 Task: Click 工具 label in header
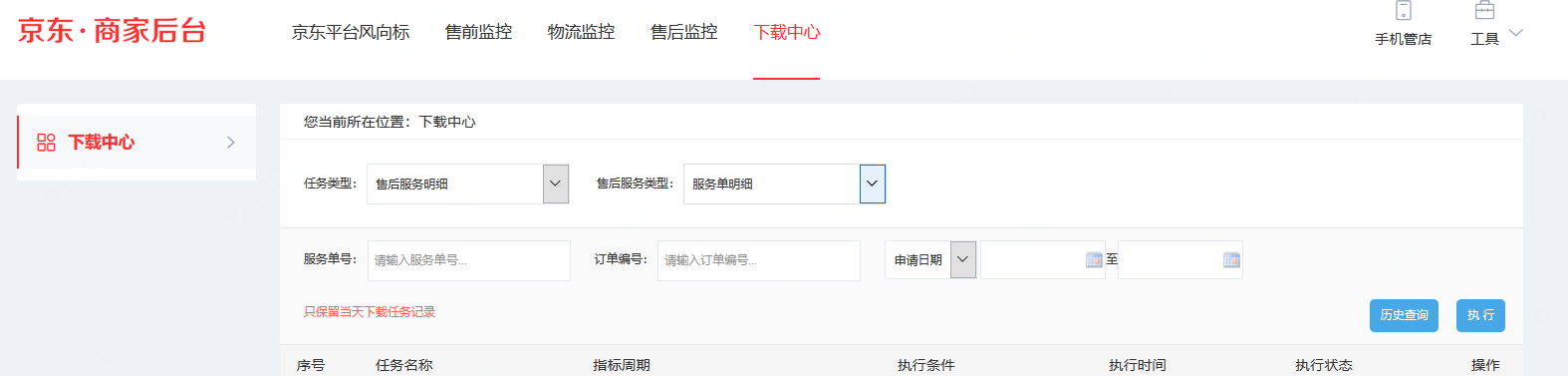click(1484, 39)
